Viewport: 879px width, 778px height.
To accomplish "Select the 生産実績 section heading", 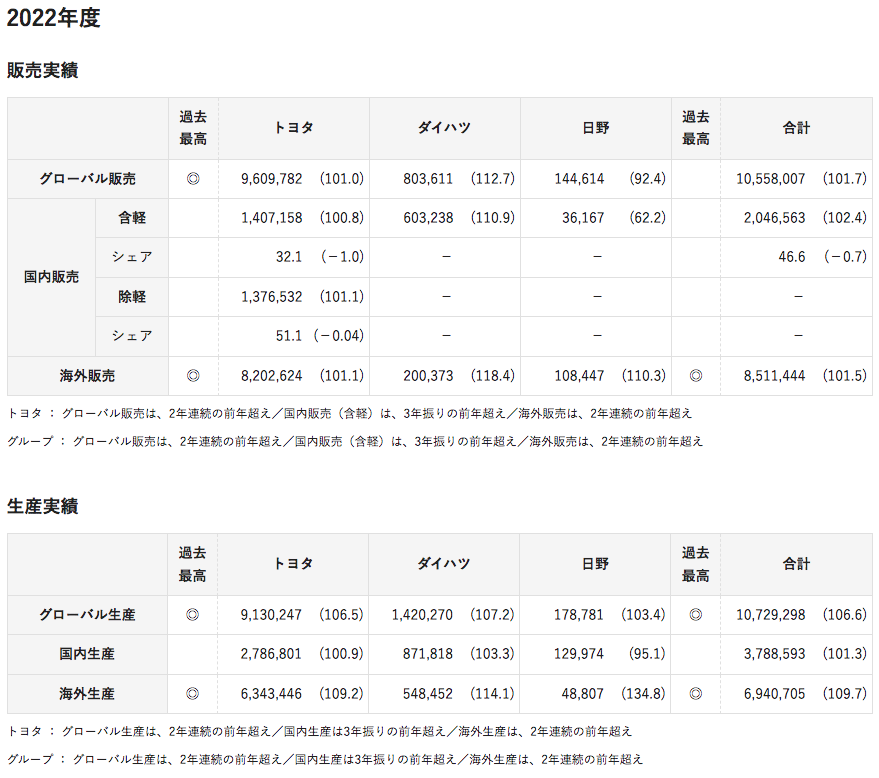I will click(x=42, y=506).
